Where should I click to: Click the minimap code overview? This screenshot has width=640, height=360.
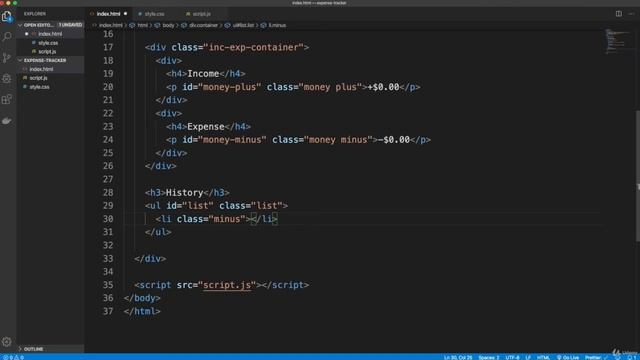point(618,41)
